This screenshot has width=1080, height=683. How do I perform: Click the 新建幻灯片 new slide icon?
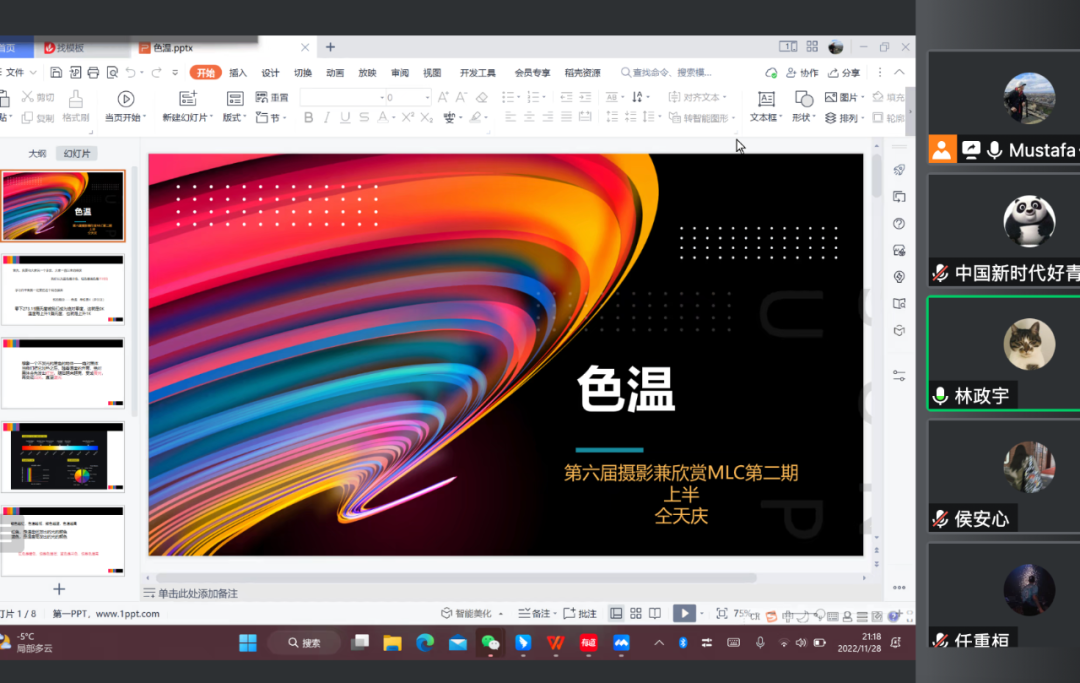[187, 99]
